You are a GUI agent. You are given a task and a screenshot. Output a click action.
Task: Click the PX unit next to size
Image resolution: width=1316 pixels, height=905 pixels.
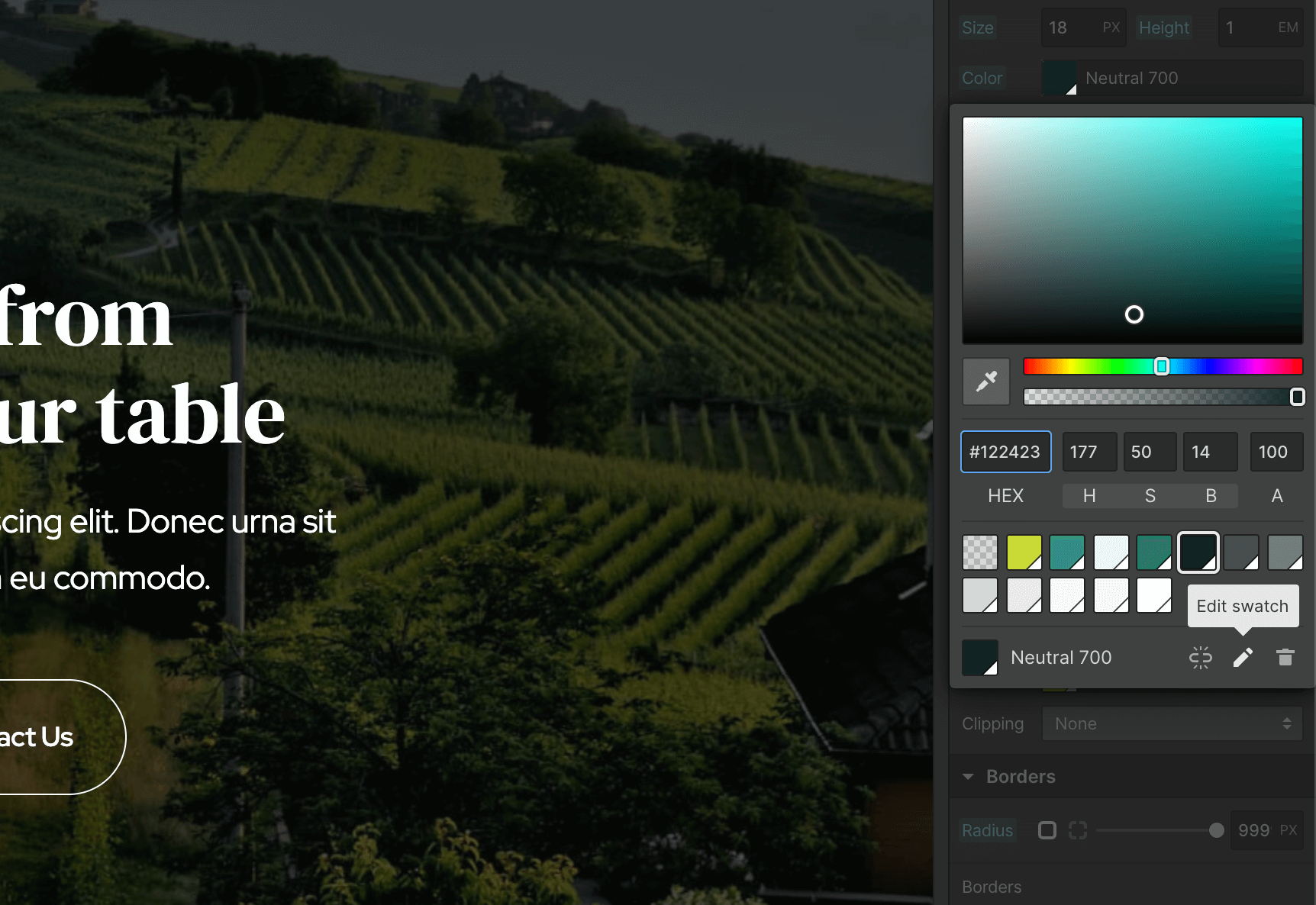[x=1111, y=27]
